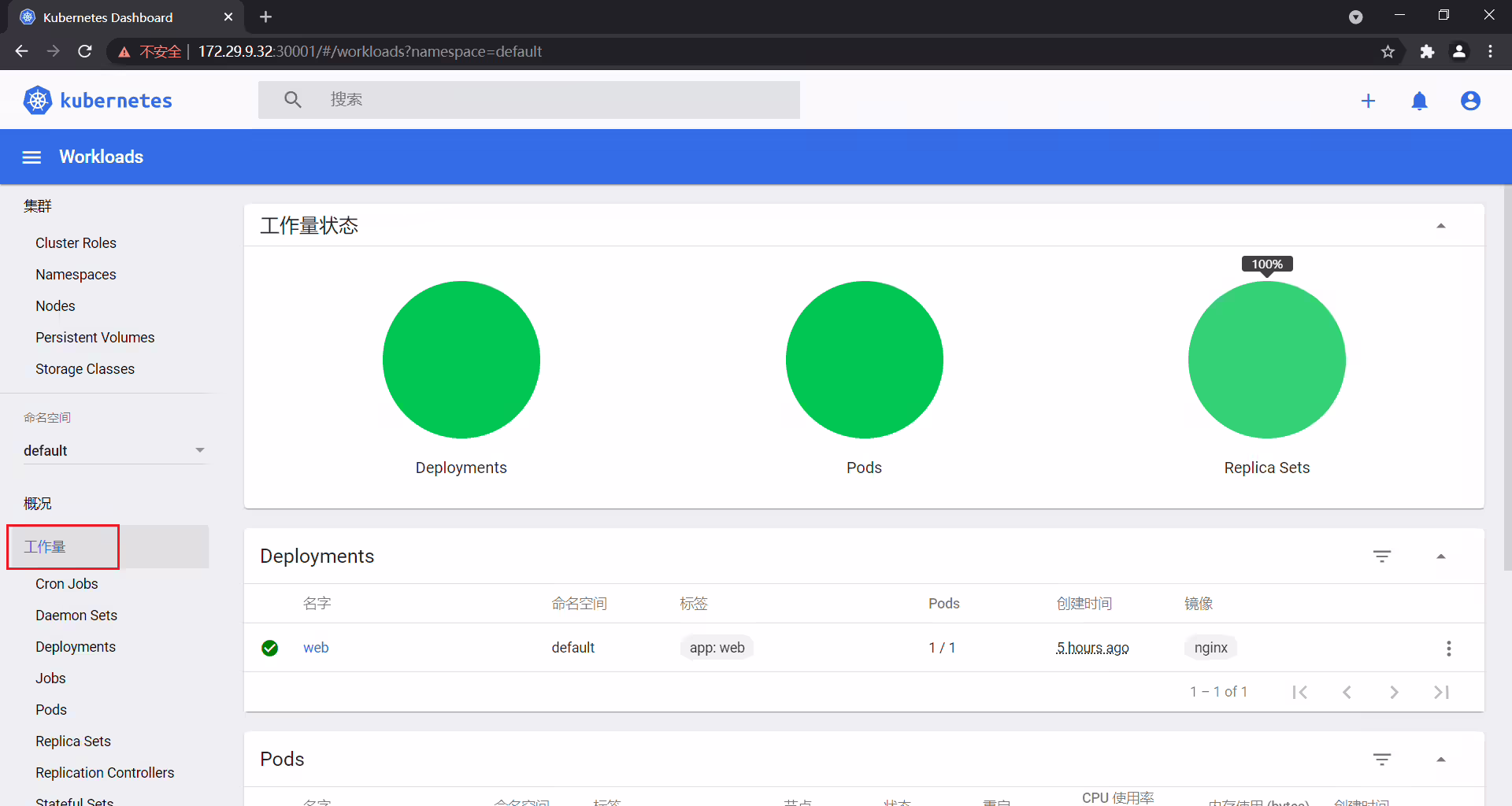
Task: Go to next page of Deployments
Action: 1395,692
